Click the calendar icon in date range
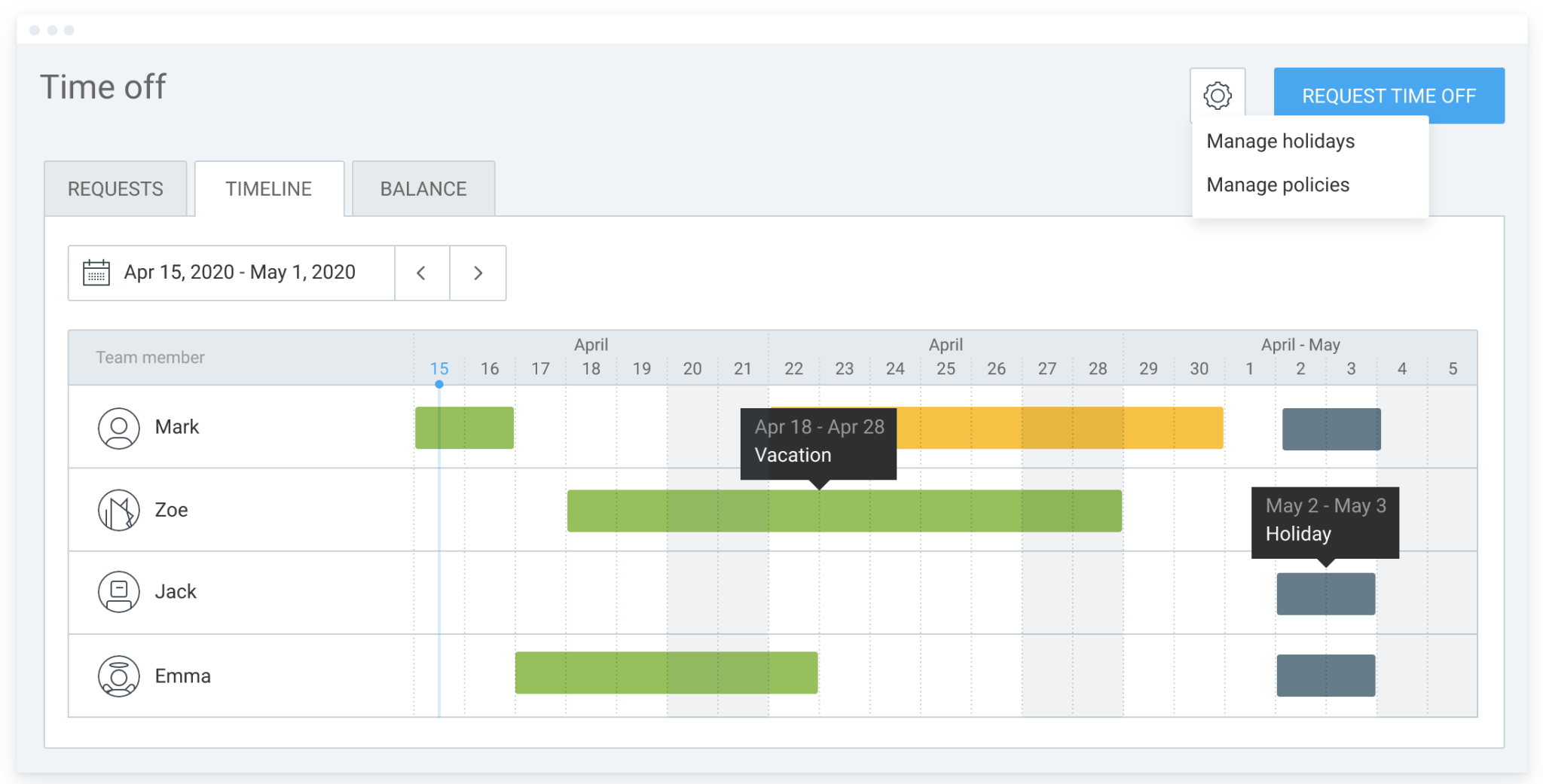The height and width of the screenshot is (784, 1543). (x=96, y=273)
